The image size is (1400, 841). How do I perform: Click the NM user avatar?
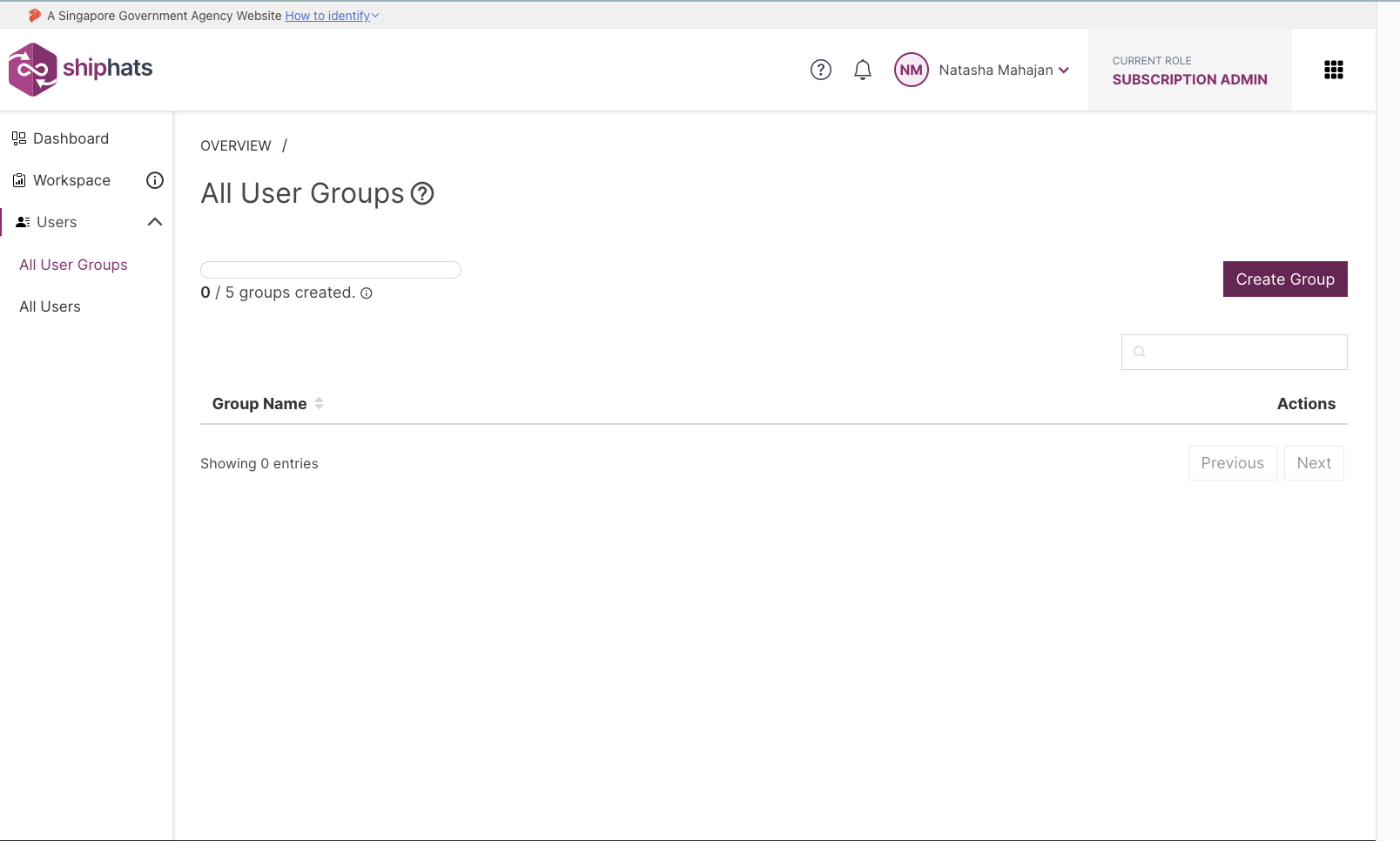coord(911,70)
